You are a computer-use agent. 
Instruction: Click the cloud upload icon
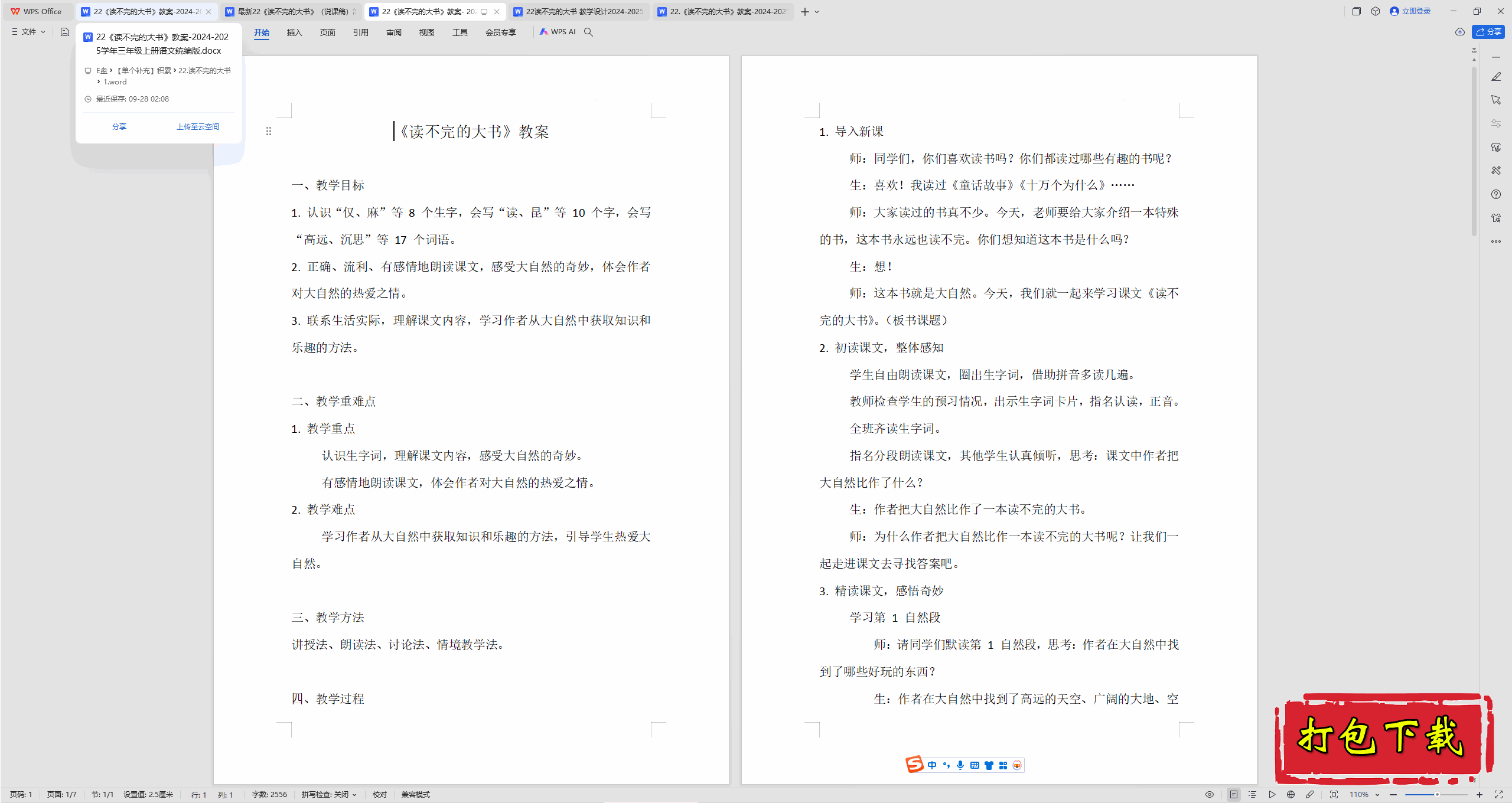(1459, 32)
